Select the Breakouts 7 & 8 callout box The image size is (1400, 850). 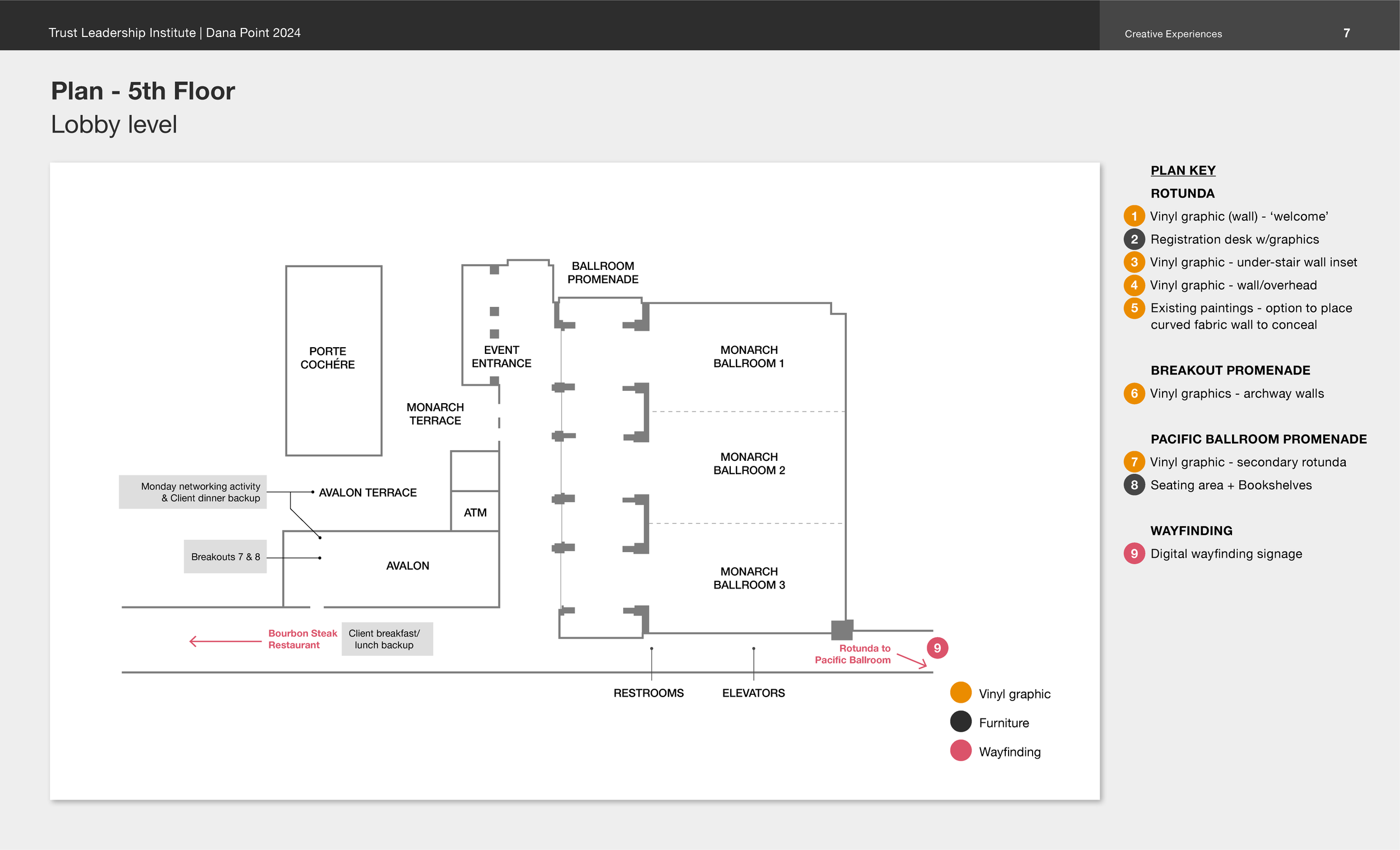(x=225, y=557)
